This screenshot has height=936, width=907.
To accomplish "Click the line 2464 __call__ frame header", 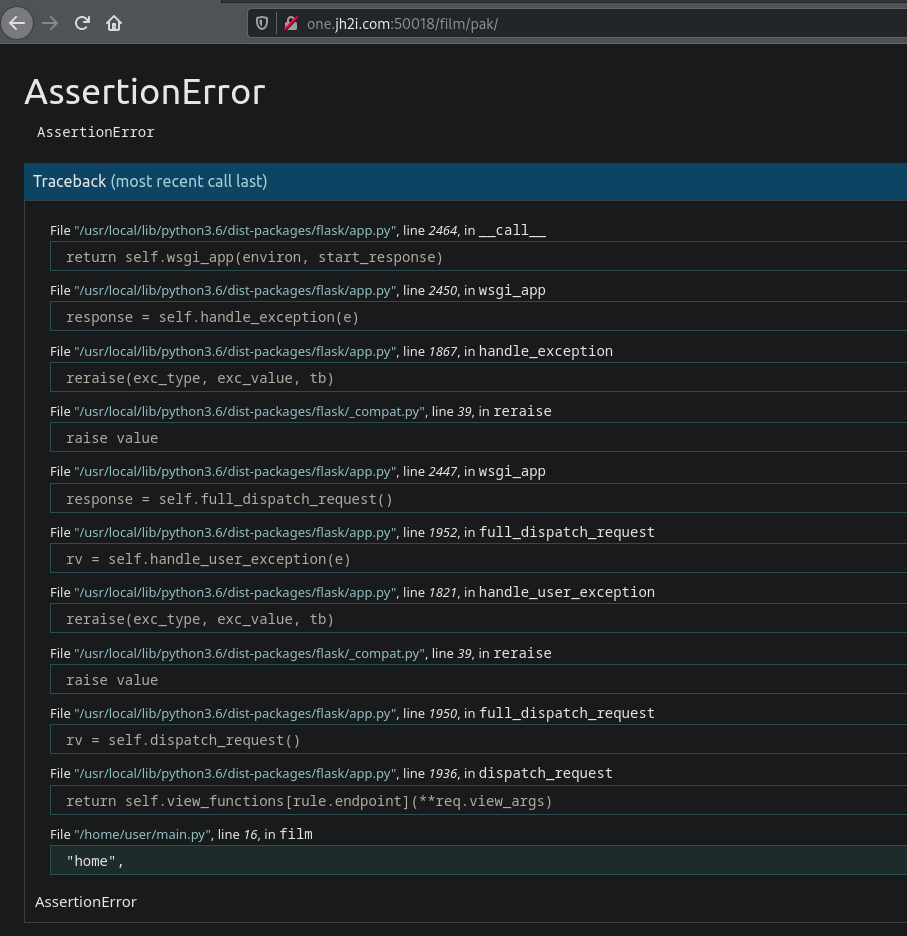I will pyautogui.click(x=298, y=230).
